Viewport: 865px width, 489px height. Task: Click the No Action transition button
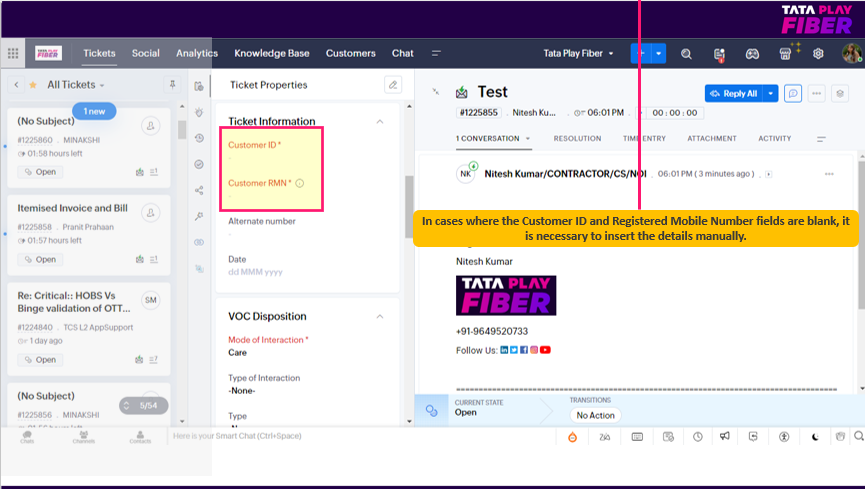point(595,415)
